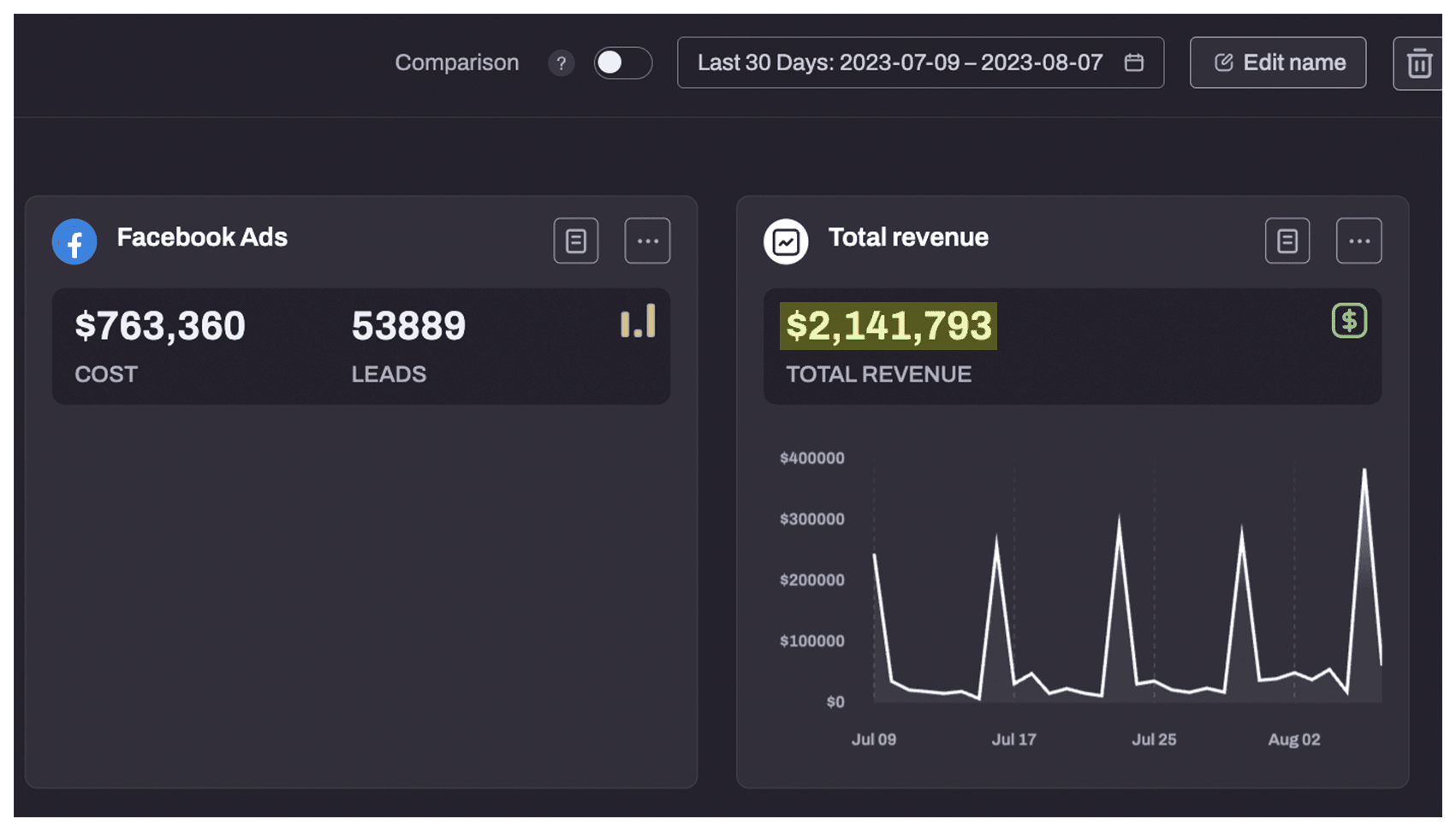Click the Total revenue chart logo icon
The width and height of the screenshot is (1456, 831).
785,242
